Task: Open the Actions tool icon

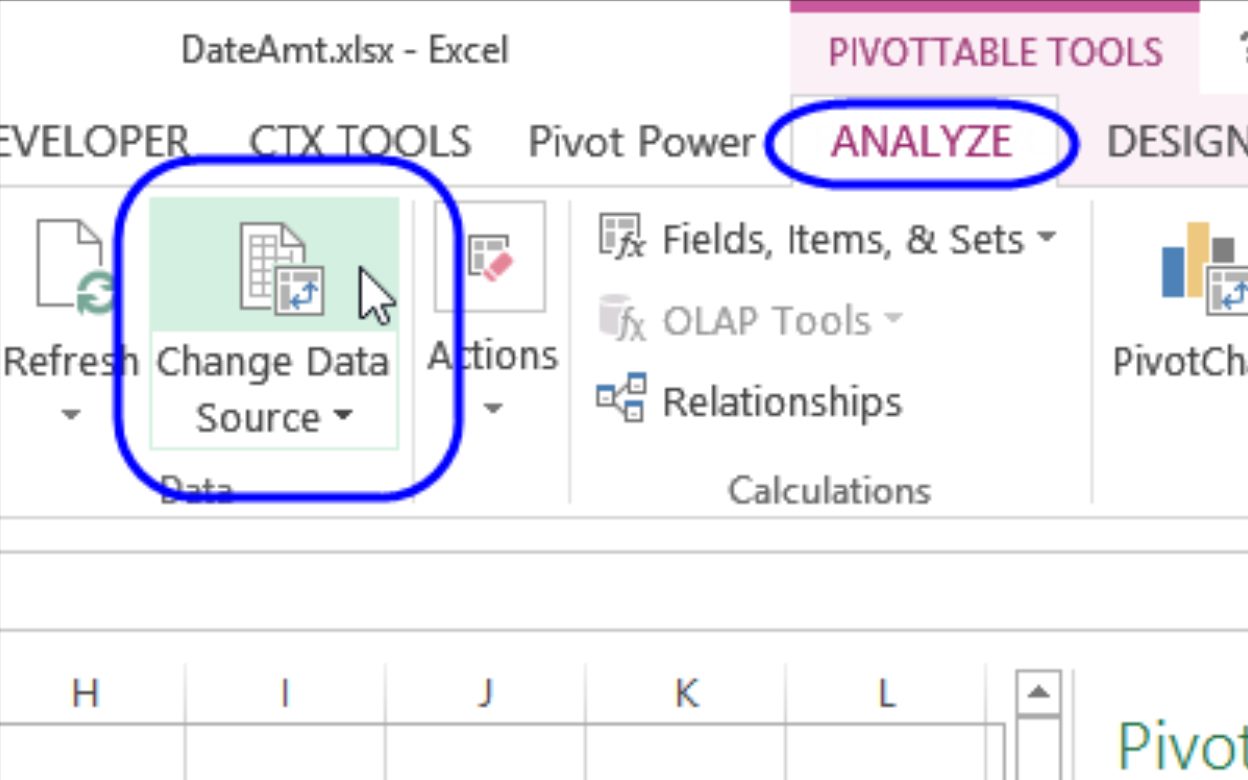Action: pos(490,260)
